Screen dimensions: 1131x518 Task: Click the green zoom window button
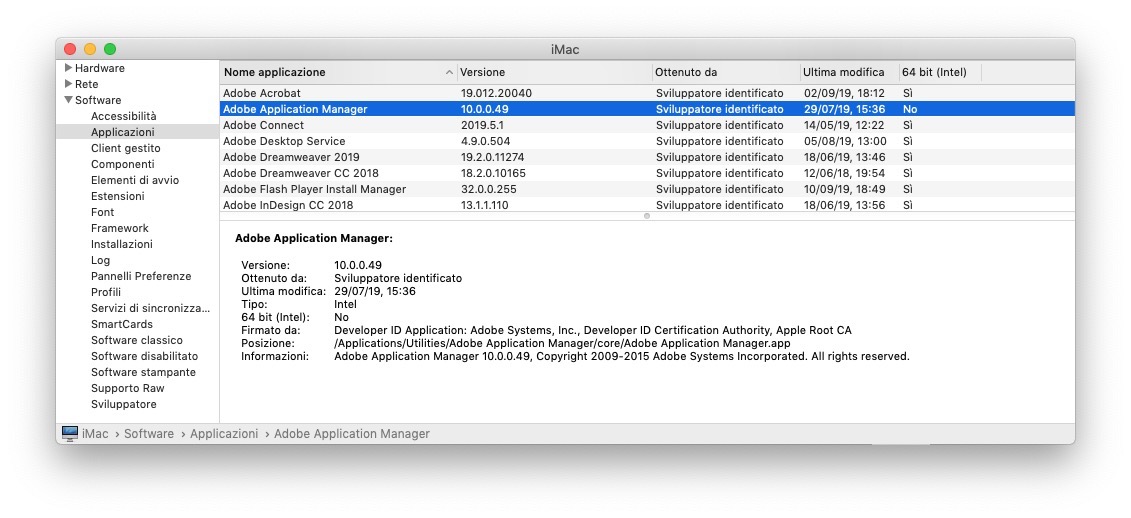click(110, 49)
